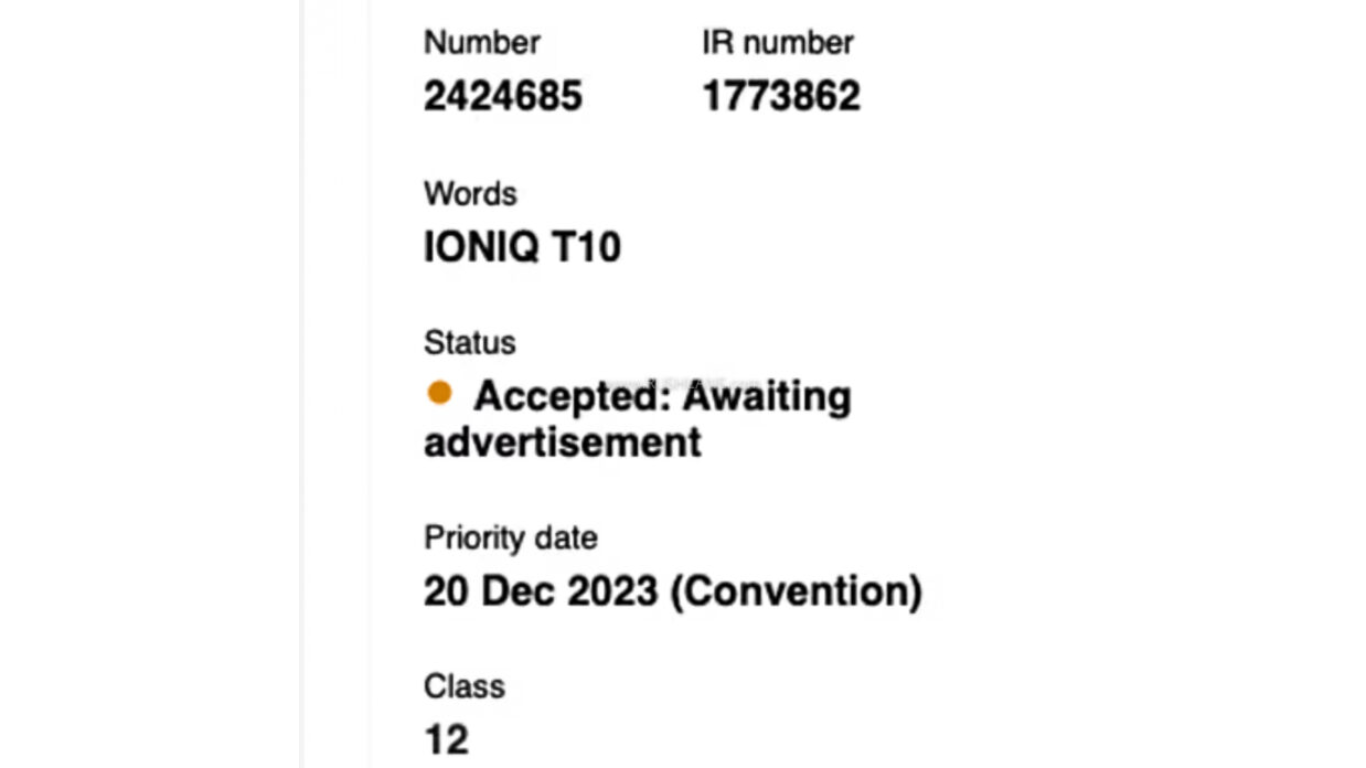Click the "Words" field label
Screen dimensions: 1366x768
(470, 193)
